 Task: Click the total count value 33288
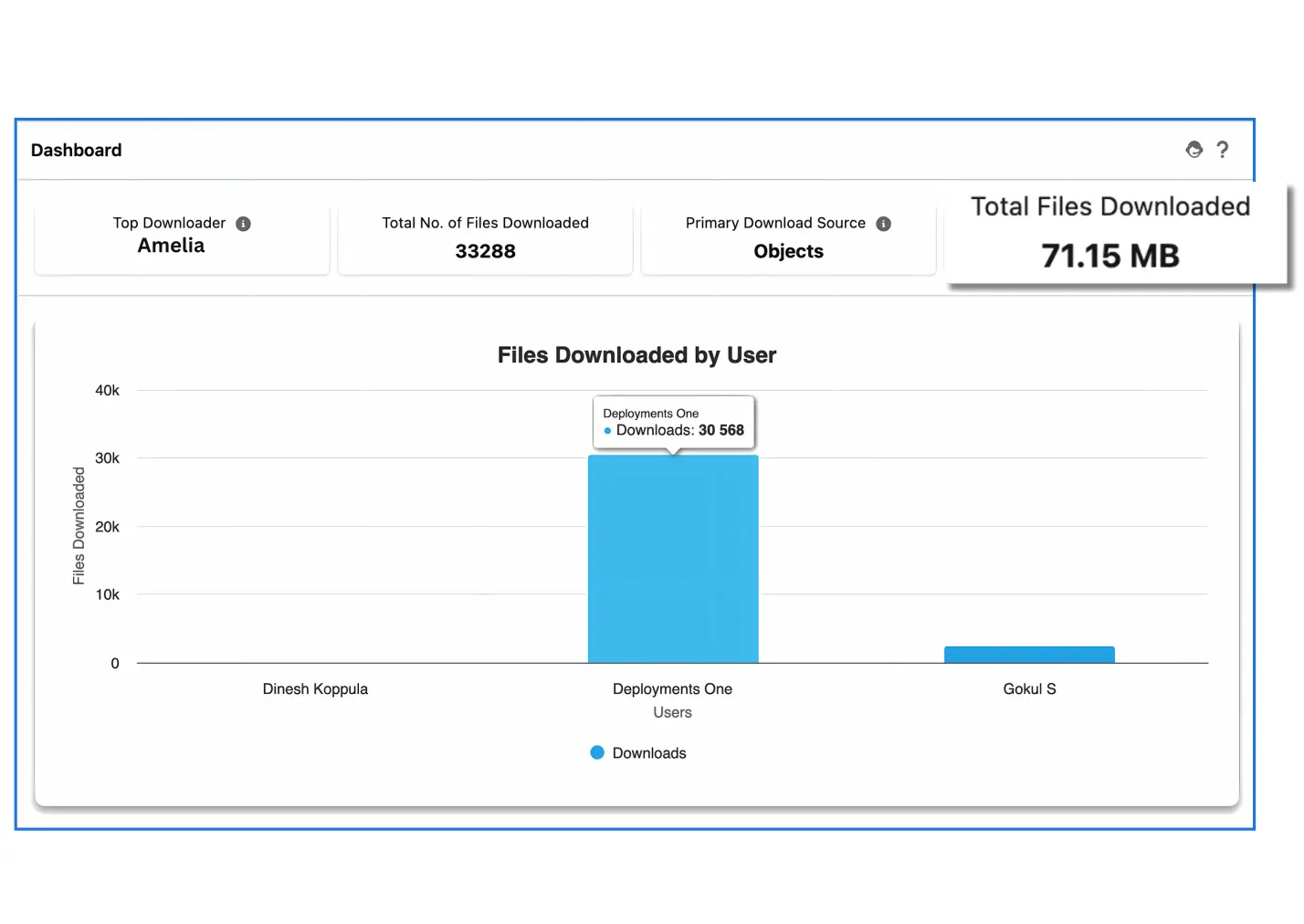(485, 252)
